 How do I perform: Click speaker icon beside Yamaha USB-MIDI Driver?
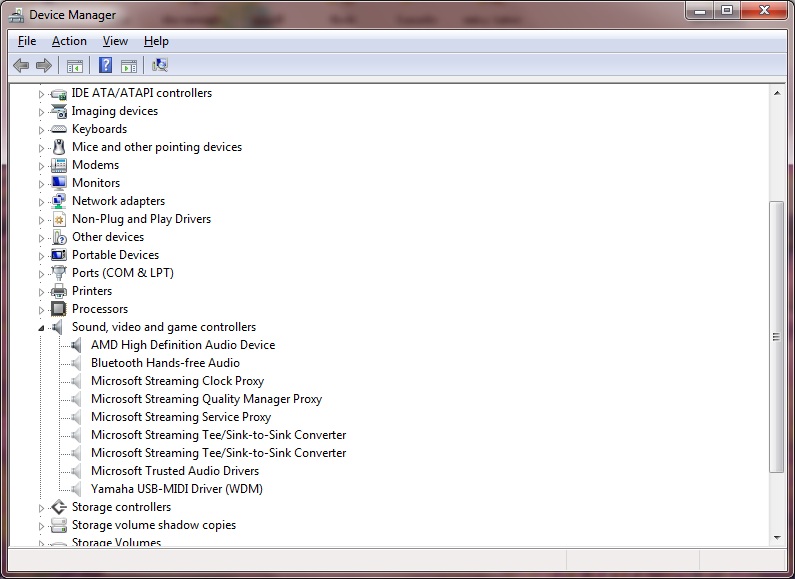click(x=76, y=489)
